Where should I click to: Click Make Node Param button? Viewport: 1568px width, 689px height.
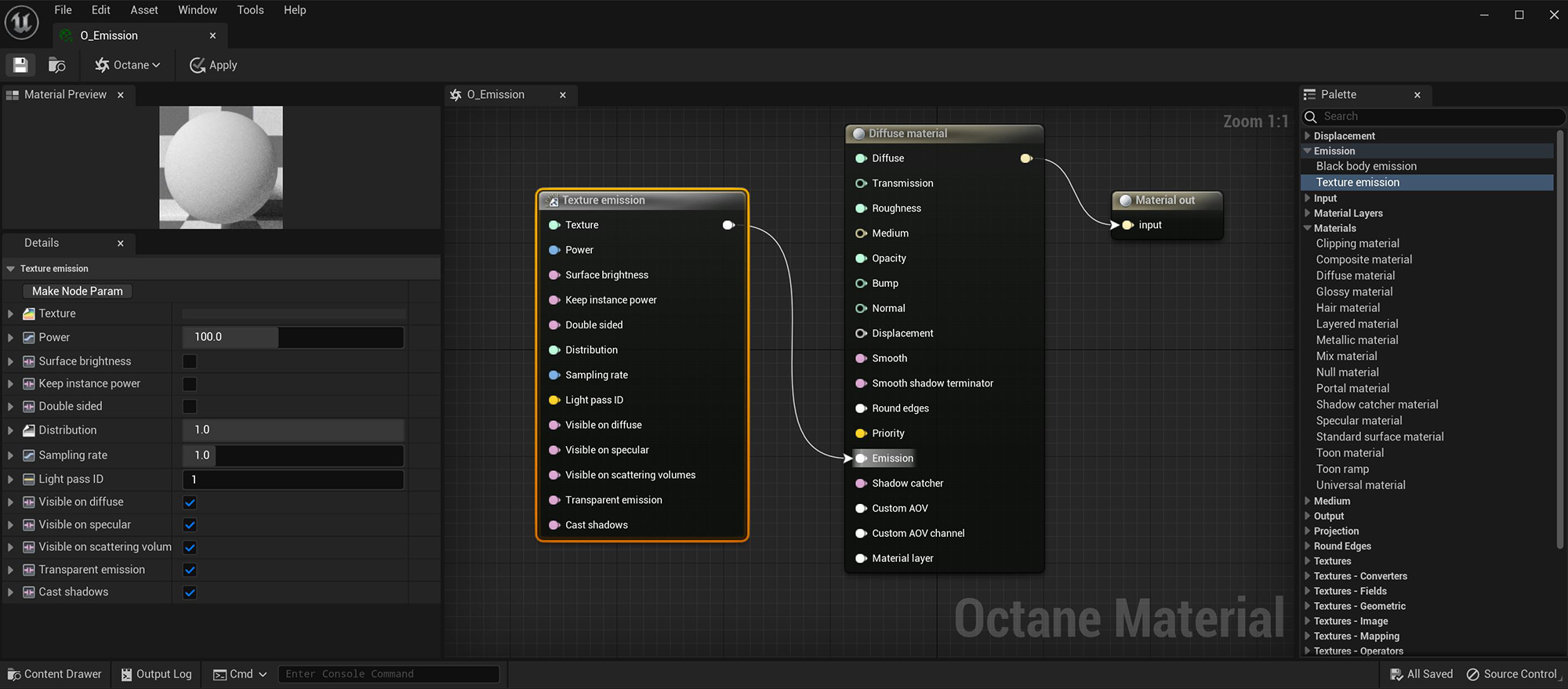[x=77, y=291]
